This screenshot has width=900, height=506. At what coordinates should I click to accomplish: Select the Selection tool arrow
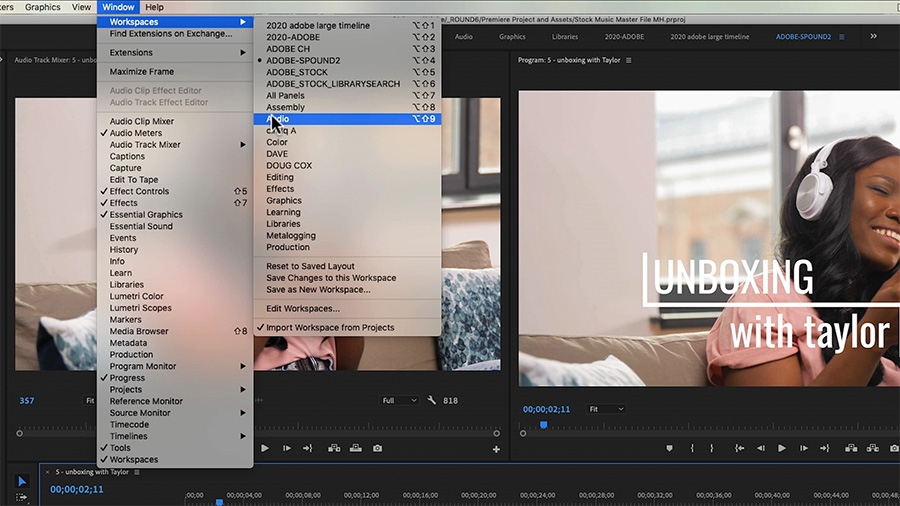point(22,481)
